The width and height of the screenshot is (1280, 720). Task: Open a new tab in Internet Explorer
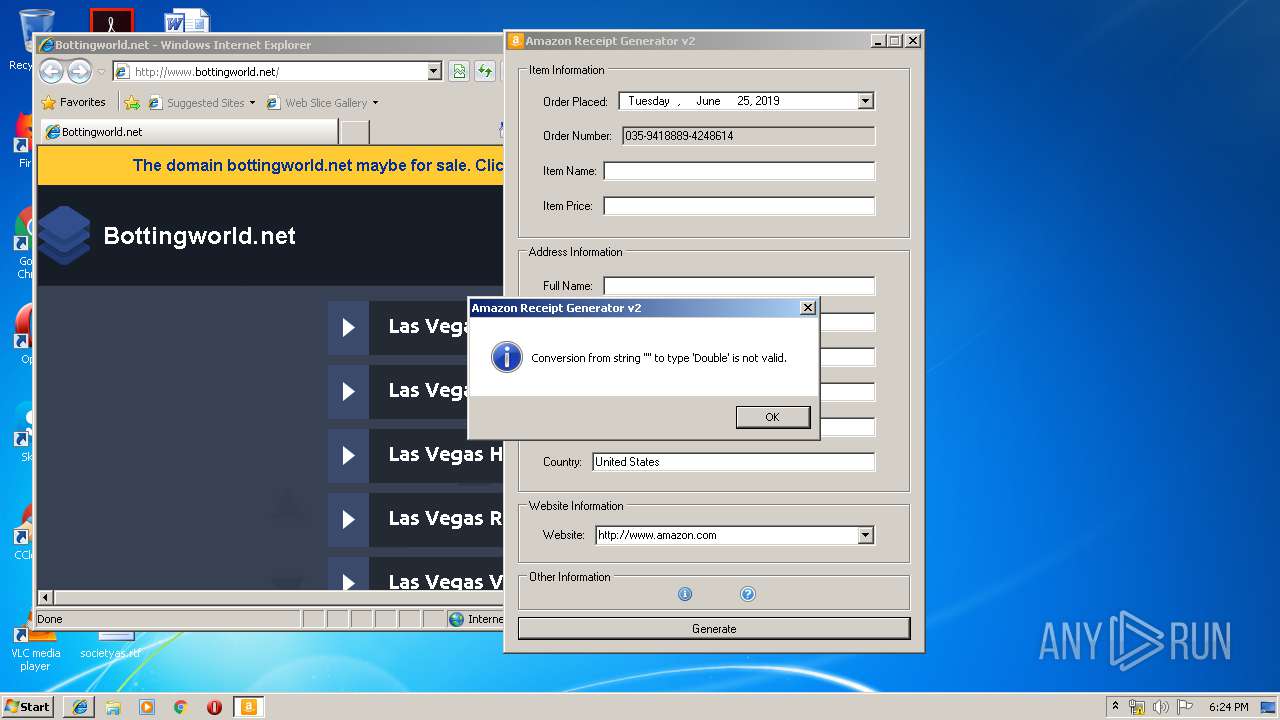click(x=355, y=132)
